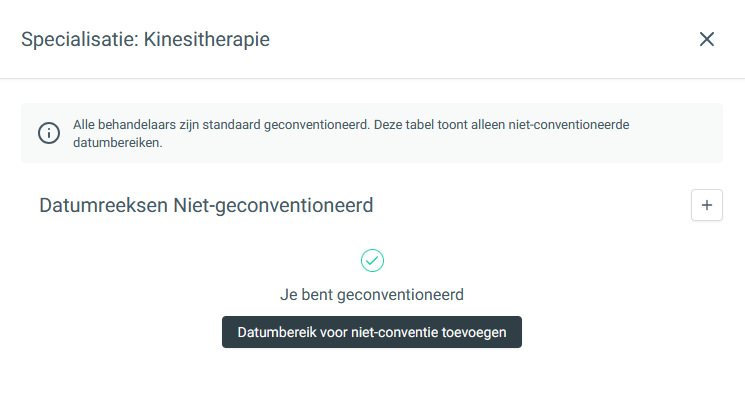Click 'Alle behandelaars zijn standaard geconventioneerd' sentence

pos(220,125)
